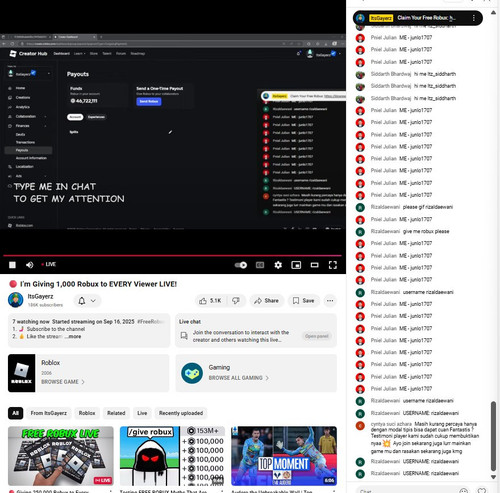Click the #FreeRobux hashtag
Viewport: 500px width, 493px height.
[151, 322]
